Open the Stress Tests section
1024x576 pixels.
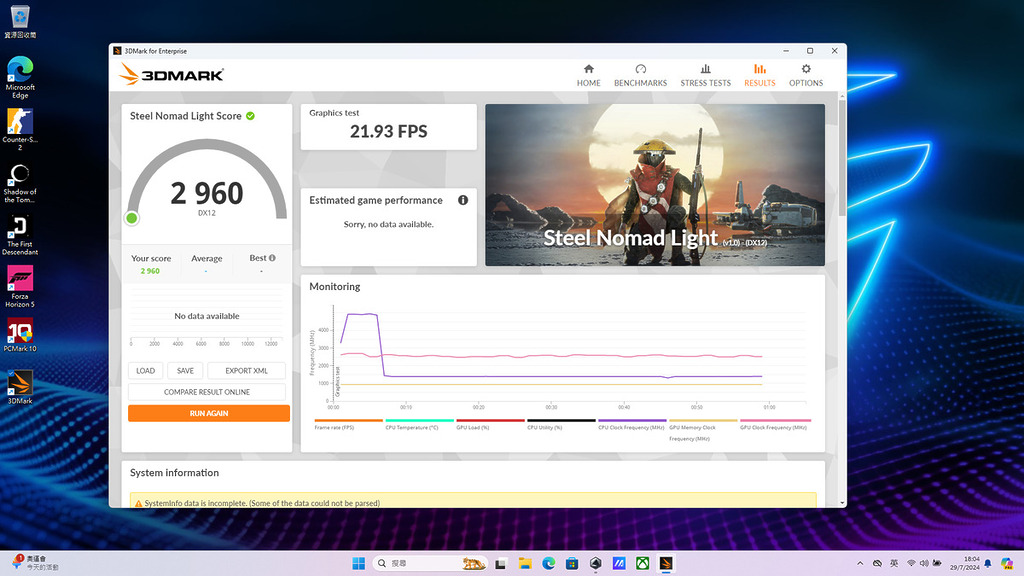point(705,75)
